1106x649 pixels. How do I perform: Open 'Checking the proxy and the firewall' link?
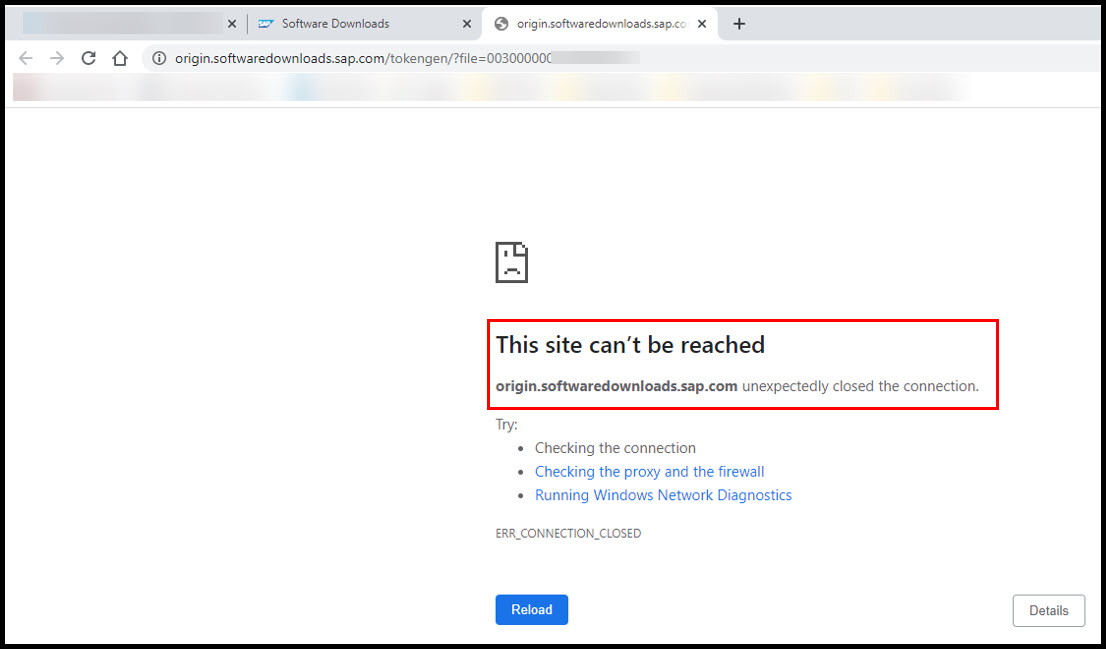[x=649, y=472]
